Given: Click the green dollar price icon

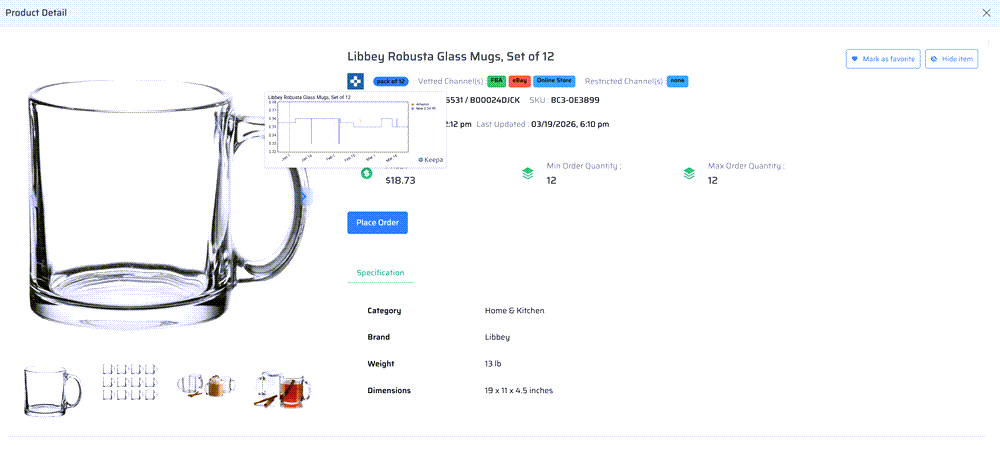Looking at the screenshot, I should coord(366,173).
